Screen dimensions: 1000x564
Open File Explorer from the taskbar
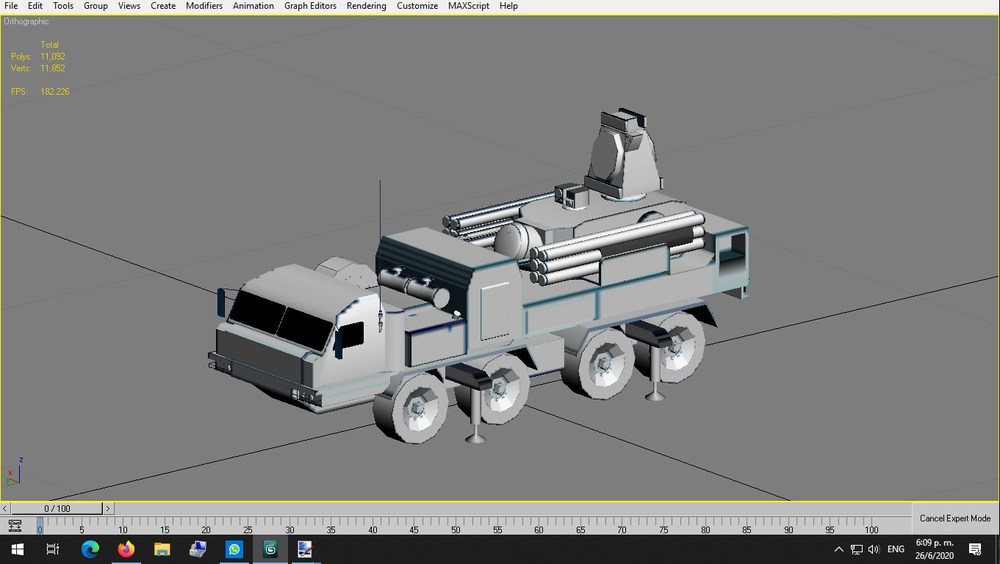(162, 549)
